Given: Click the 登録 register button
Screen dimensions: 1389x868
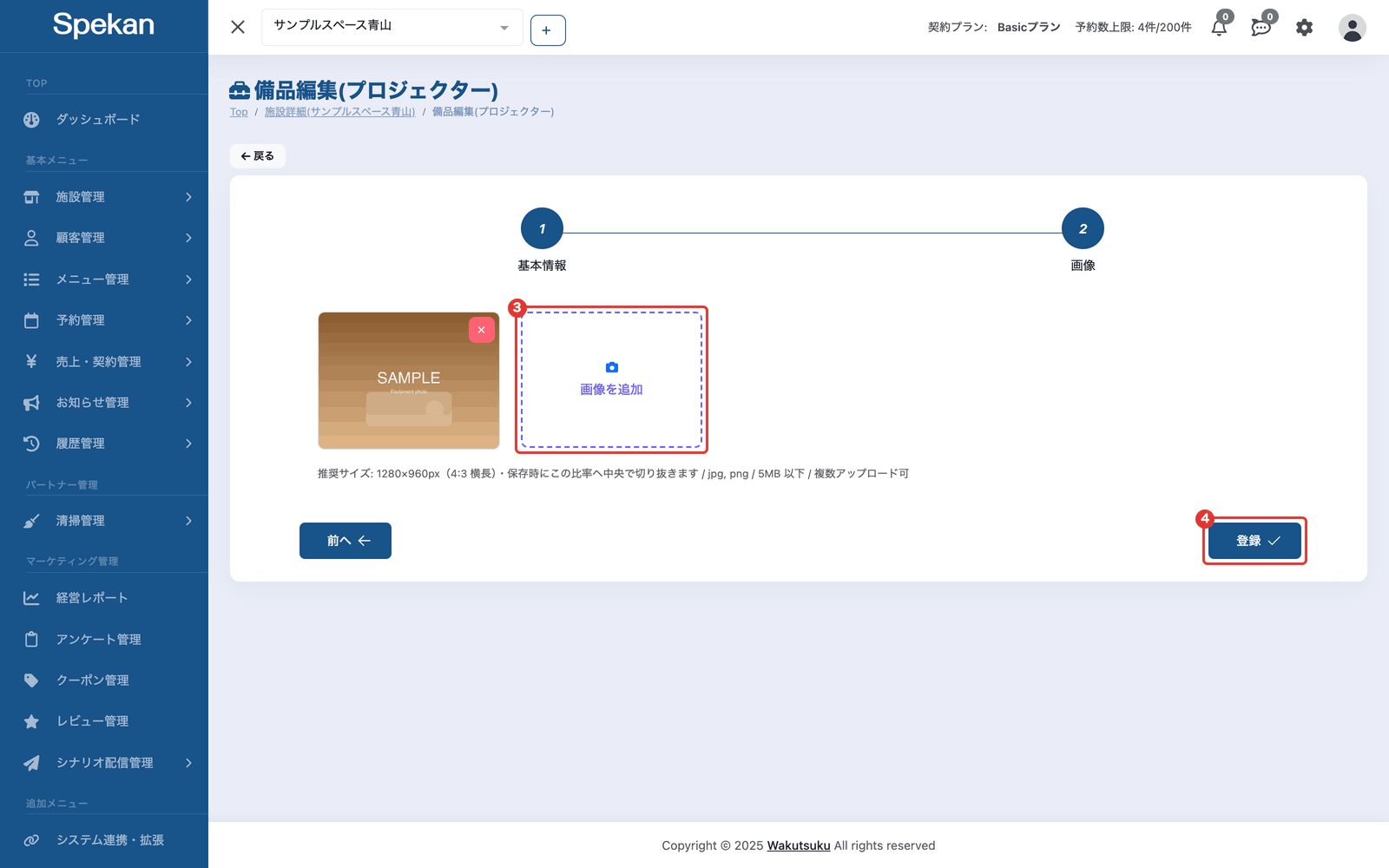Looking at the screenshot, I should 1254,541.
